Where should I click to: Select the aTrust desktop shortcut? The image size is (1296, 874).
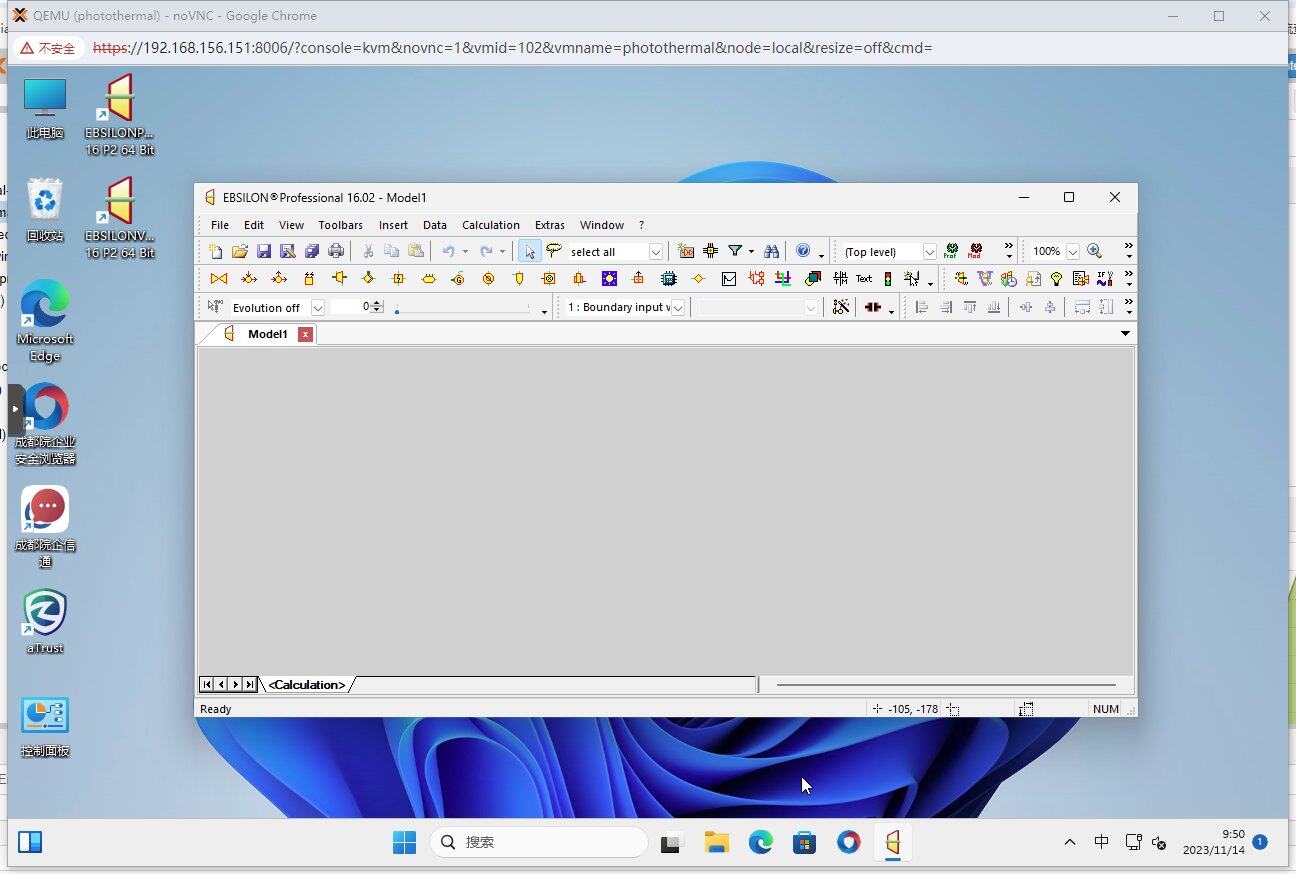click(45, 621)
